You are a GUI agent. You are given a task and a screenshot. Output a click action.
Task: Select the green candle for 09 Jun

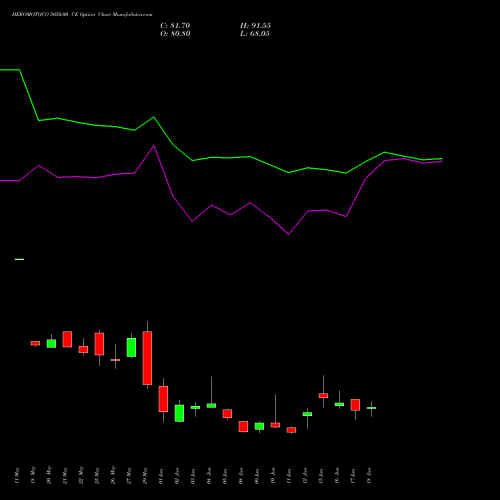[x=259, y=426]
